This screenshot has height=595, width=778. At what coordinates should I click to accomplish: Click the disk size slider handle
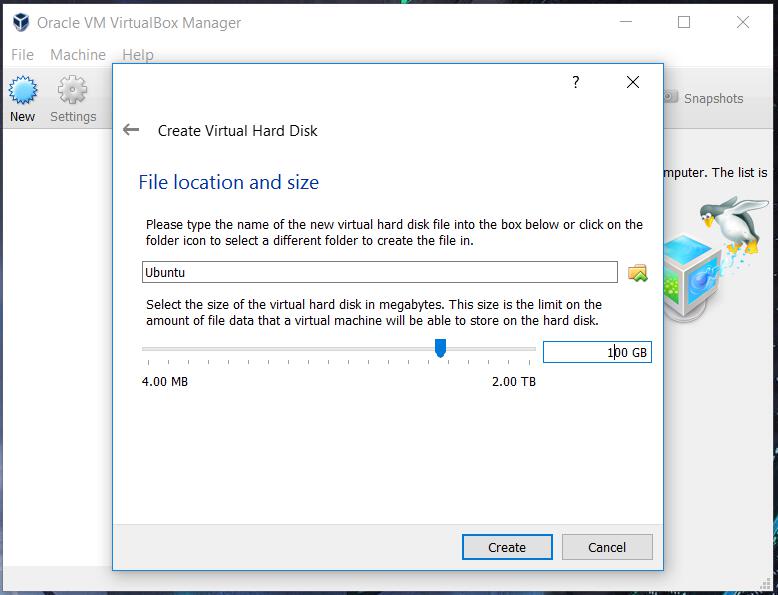coord(440,348)
